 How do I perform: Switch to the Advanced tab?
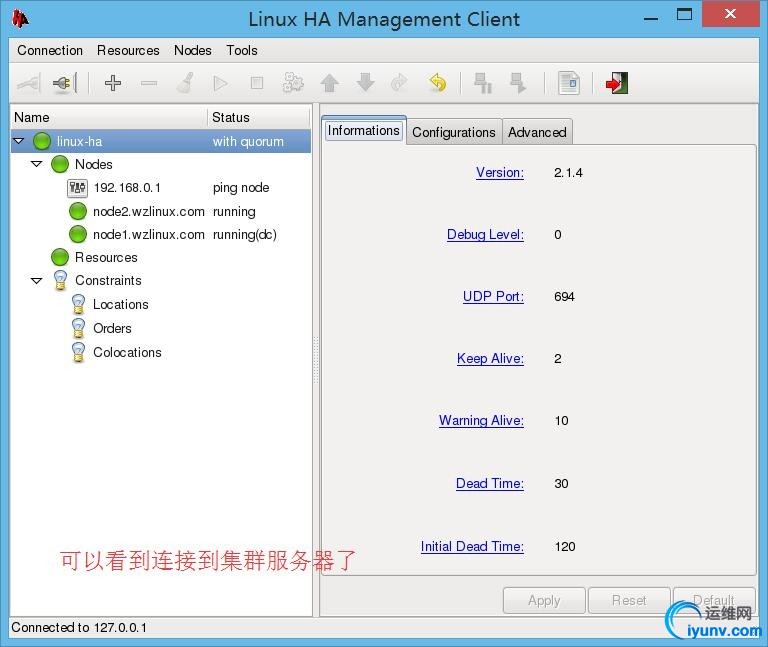[537, 132]
